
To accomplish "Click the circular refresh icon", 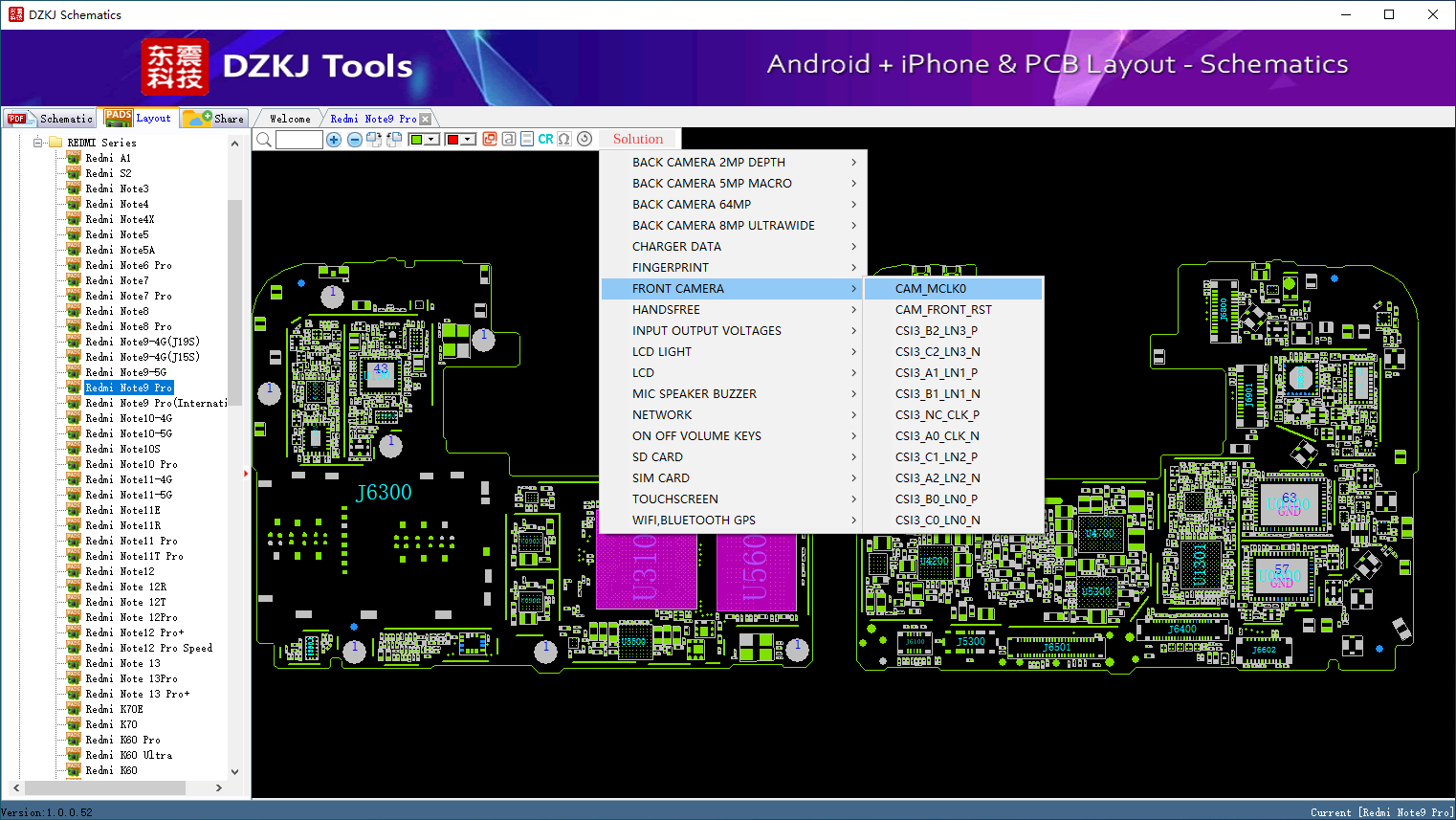I will (x=585, y=140).
